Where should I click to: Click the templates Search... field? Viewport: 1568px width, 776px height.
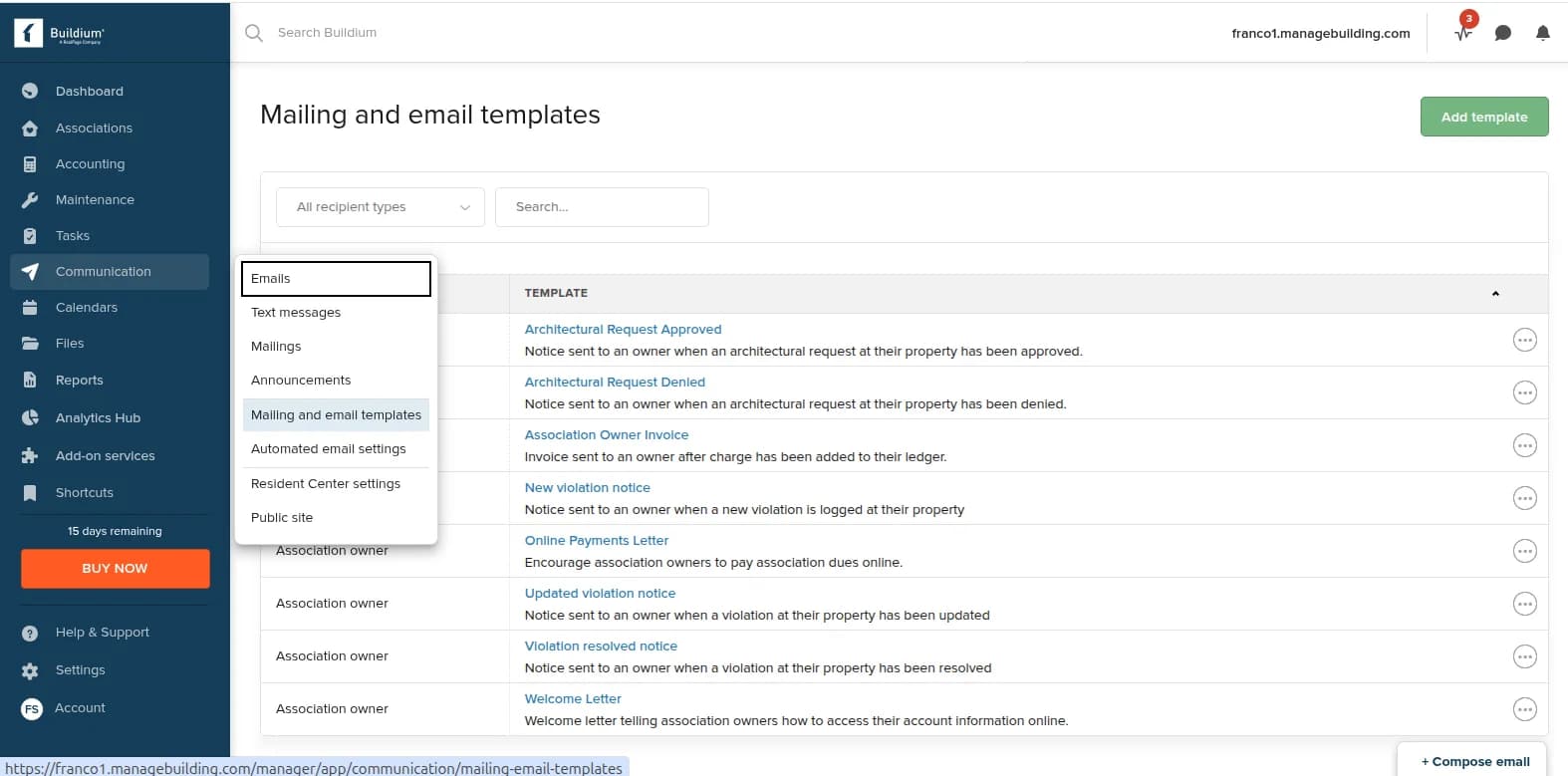coord(602,207)
